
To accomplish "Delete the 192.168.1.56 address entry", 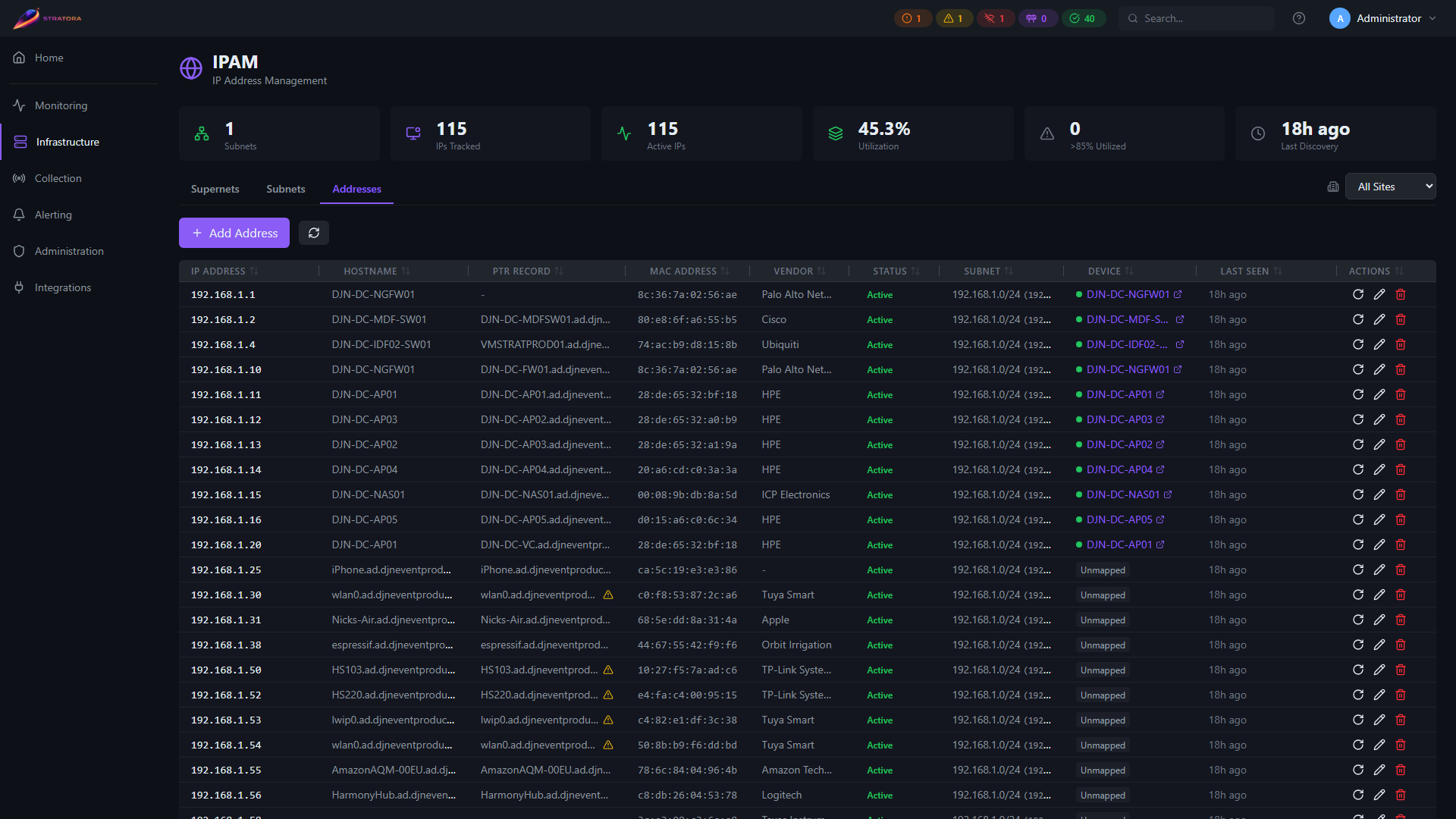I will tap(1401, 795).
